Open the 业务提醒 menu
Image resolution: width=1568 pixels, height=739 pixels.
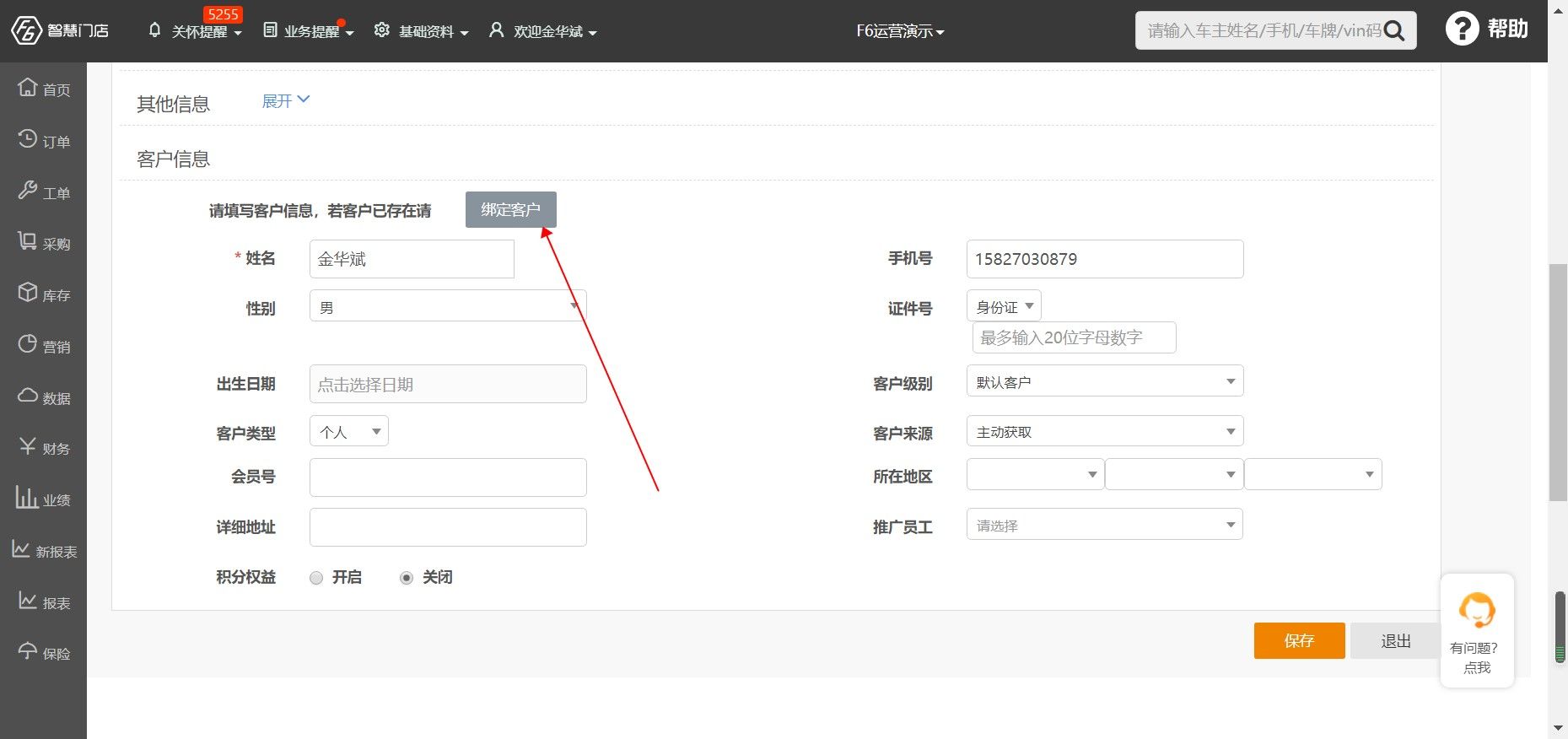point(319,32)
